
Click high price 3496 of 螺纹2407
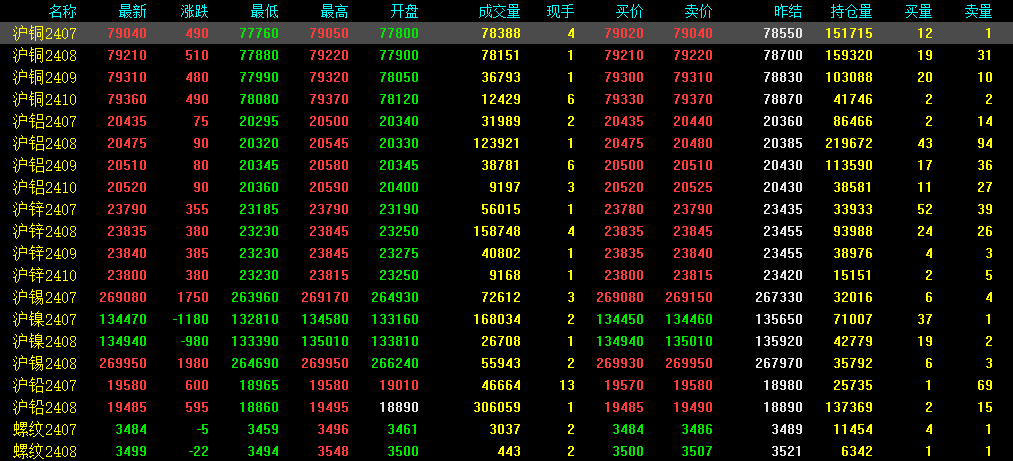pos(333,429)
